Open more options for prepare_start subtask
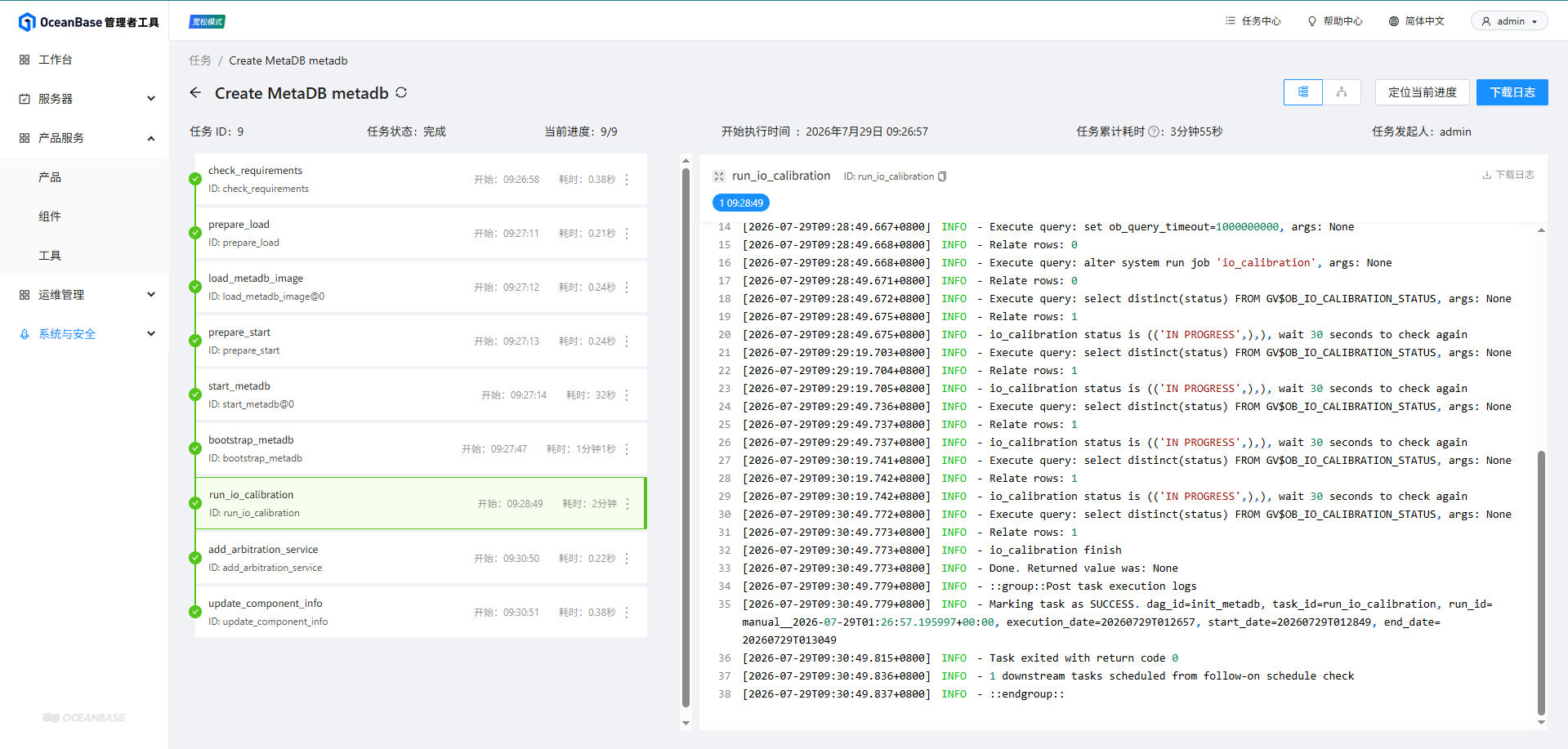 [x=627, y=341]
